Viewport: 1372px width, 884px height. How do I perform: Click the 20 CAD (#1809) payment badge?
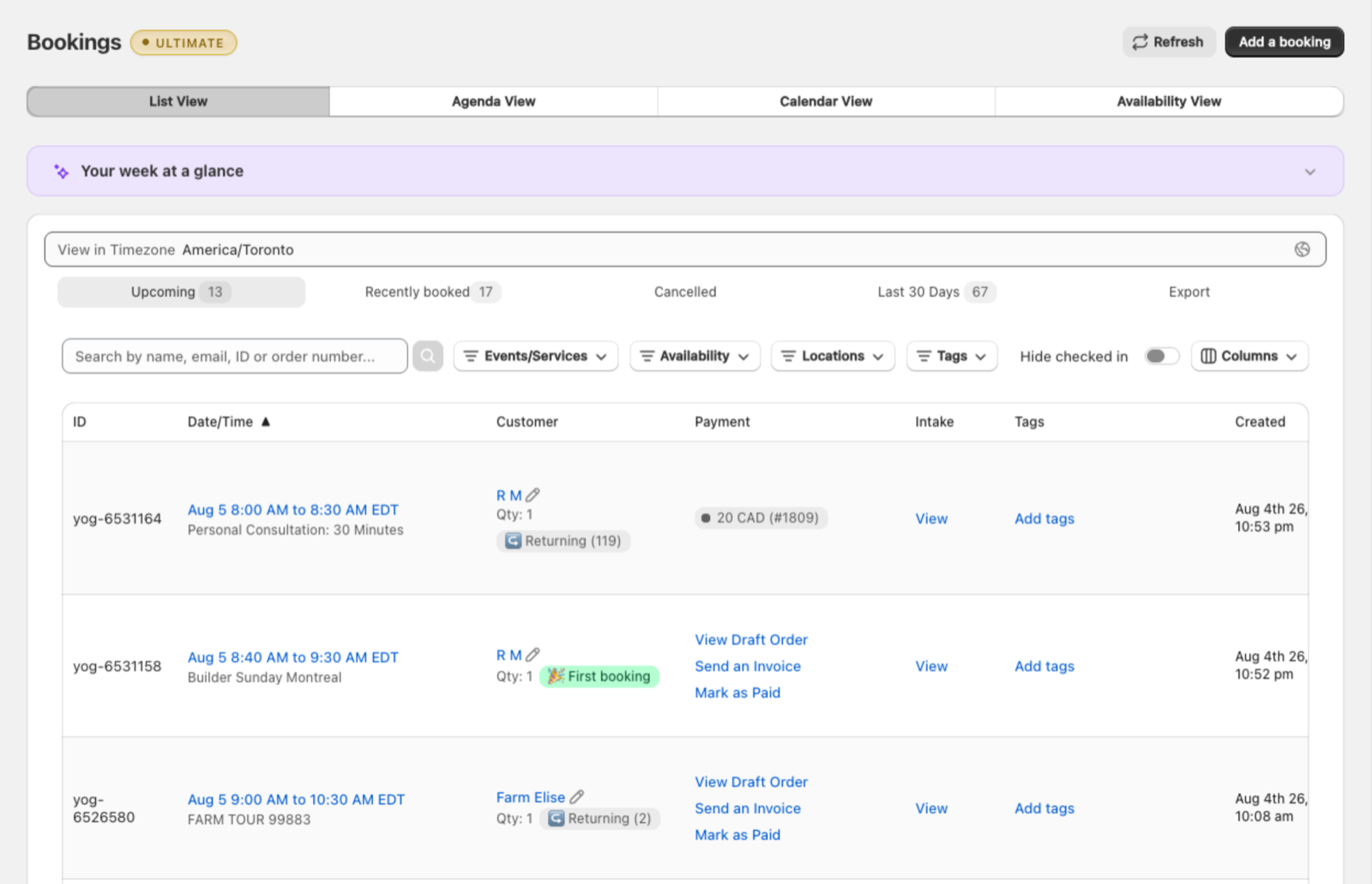pyautogui.click(x=761, y=518)
